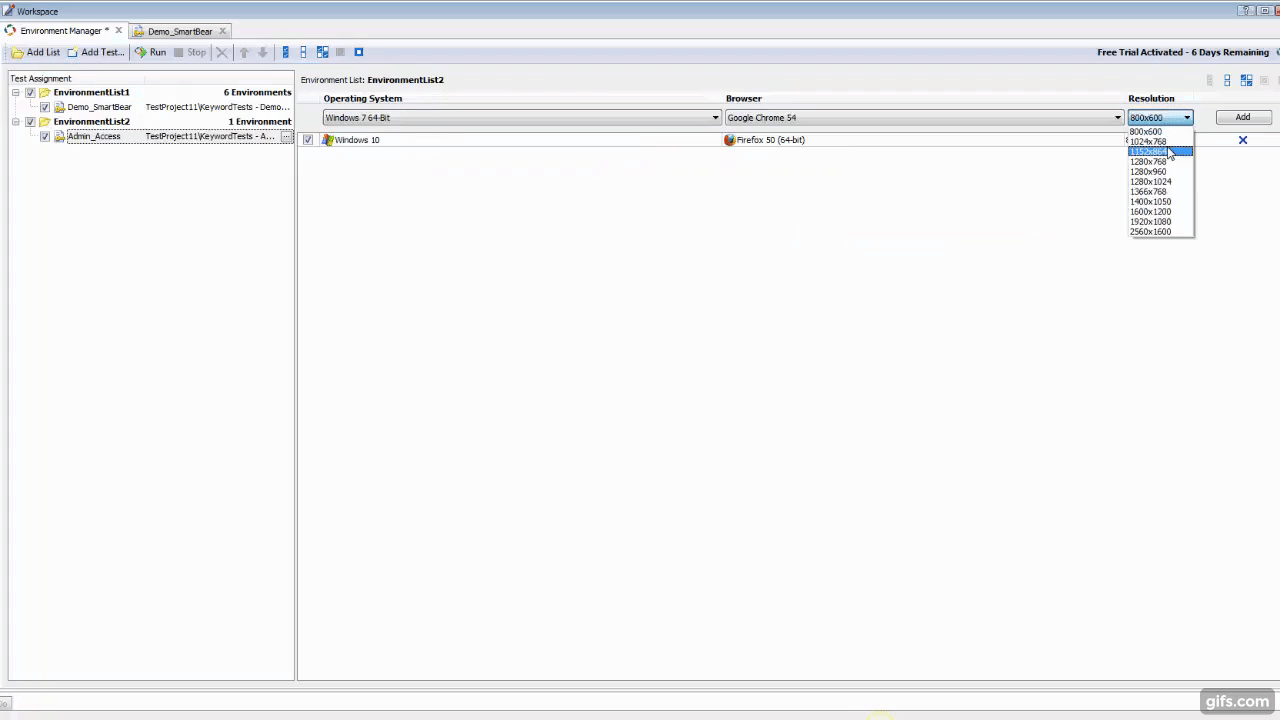The height and width of the screenshot is (720, 1280).
Task: Click the Browser column header
Action: tap(743, 98)
